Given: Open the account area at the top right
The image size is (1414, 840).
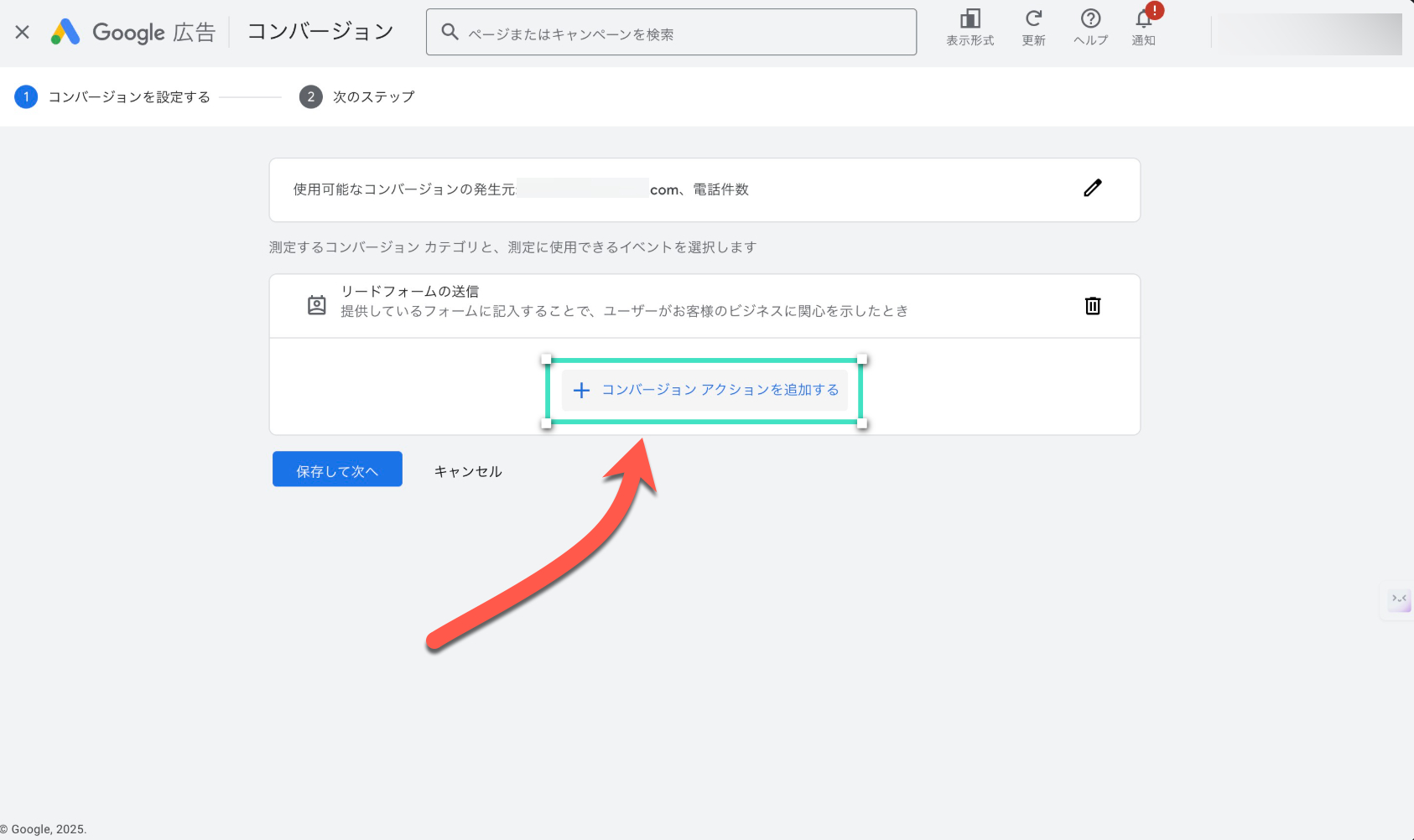Looking at the screenshot, I should (x=1307, y=34).
